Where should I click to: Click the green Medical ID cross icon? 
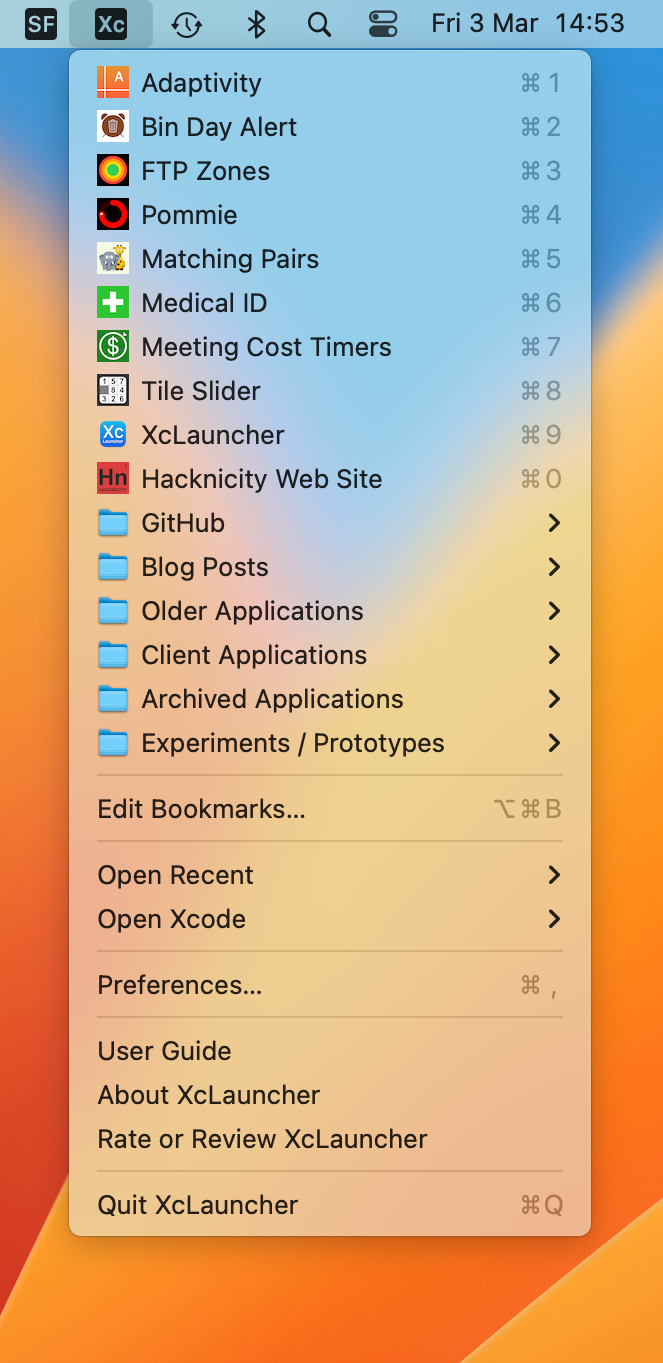[113, 303]
